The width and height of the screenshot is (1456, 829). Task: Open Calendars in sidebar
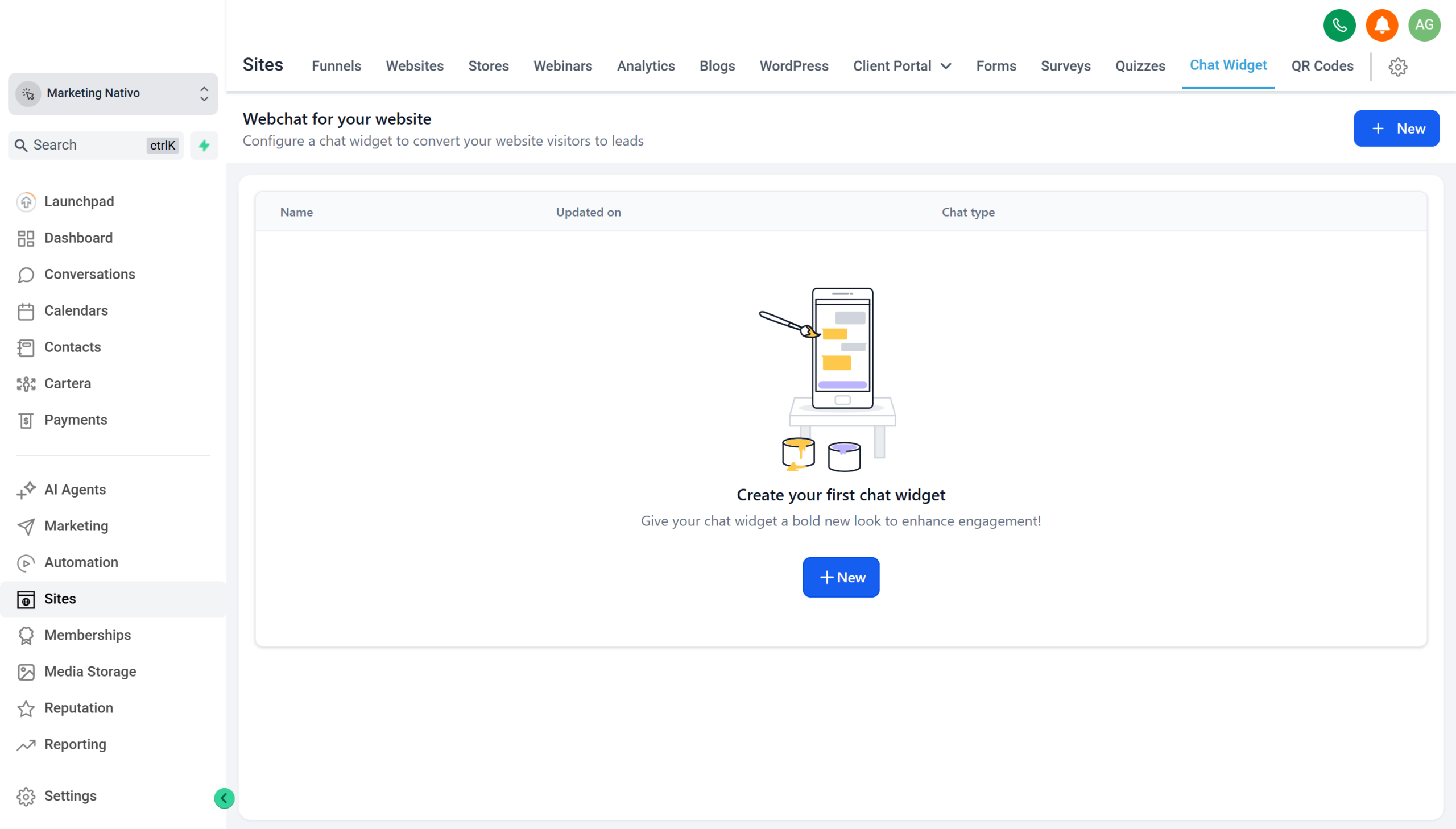tap(76, 311)
